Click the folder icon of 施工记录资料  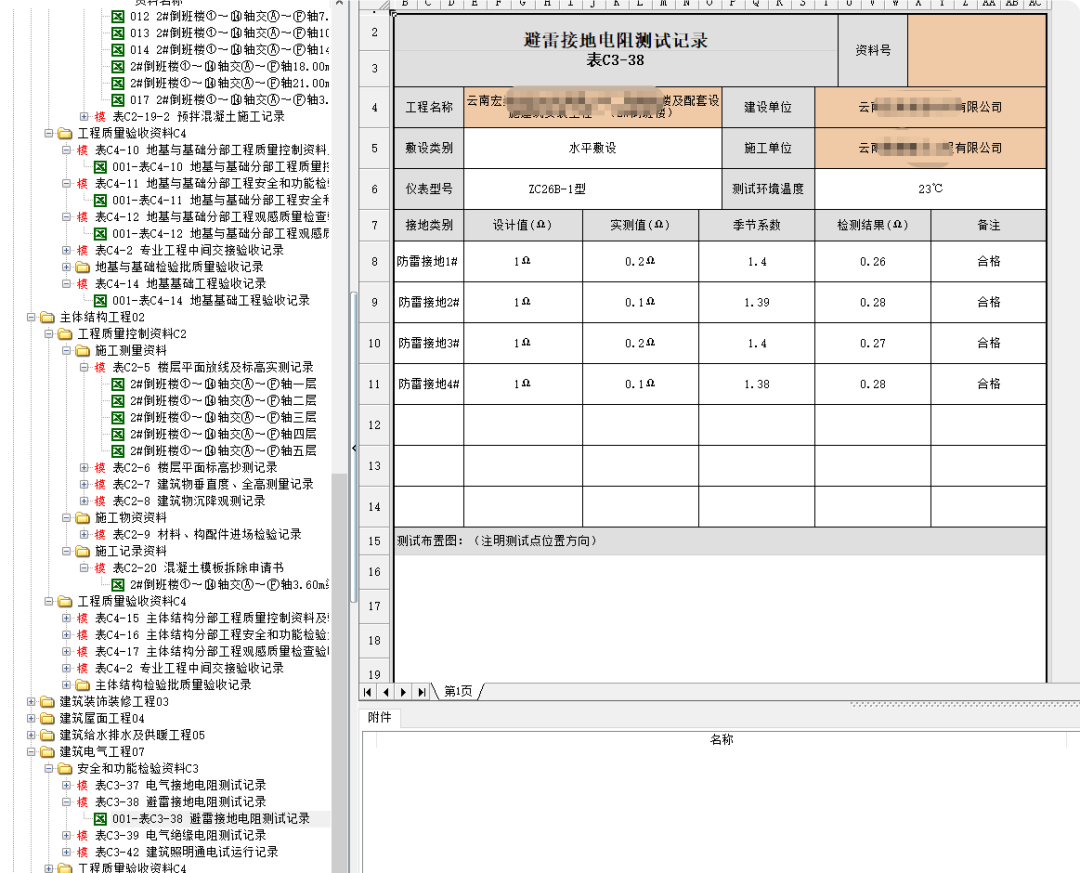point(83,551)
